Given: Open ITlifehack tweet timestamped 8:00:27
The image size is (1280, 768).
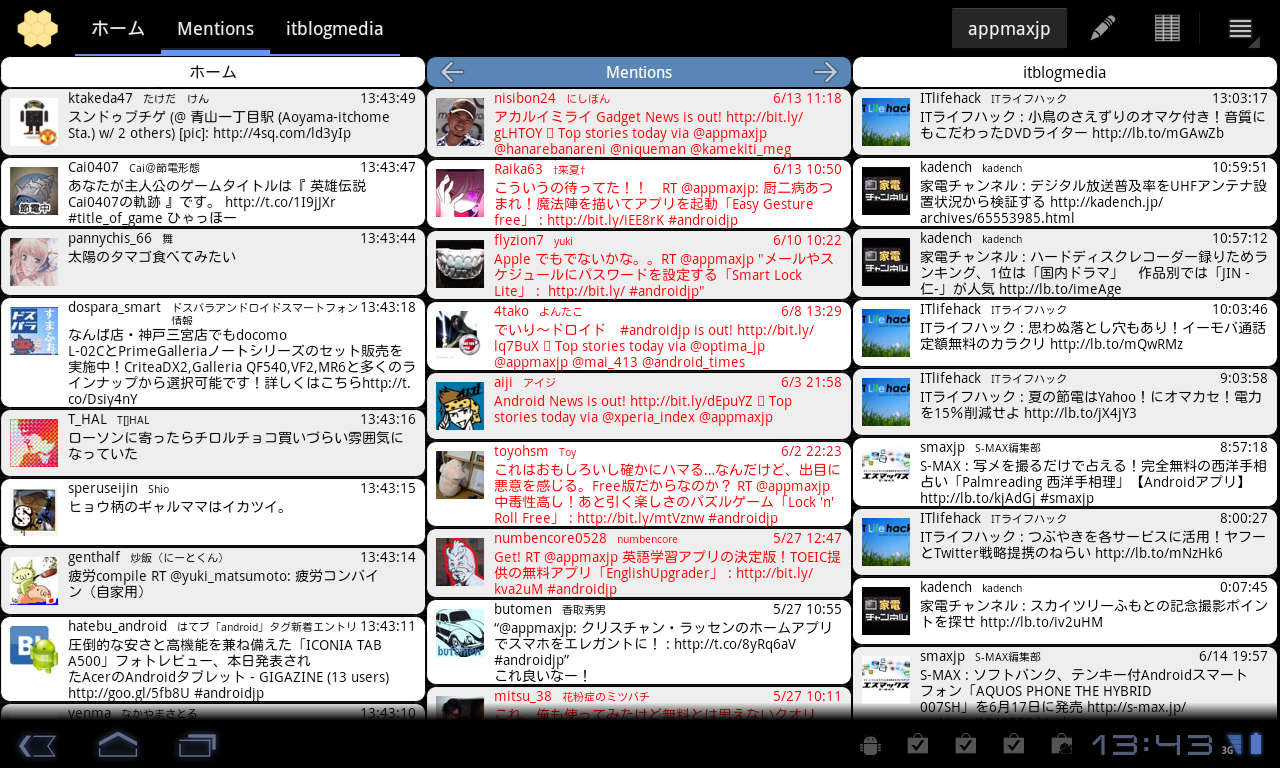Looking at the screenshot, I should pyautogui.click(x=1065, y=542).
